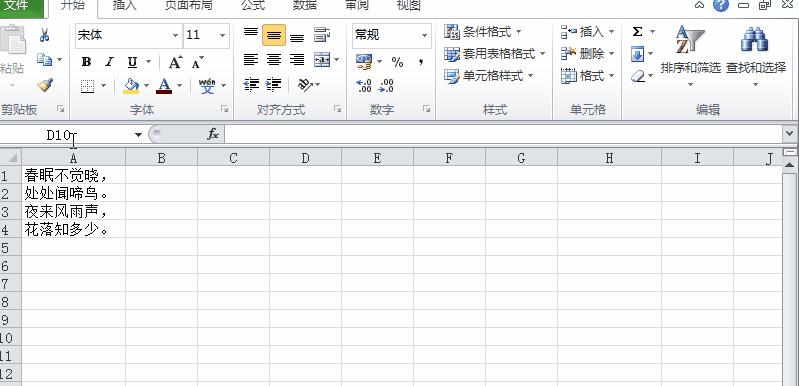Image resolution: width=799 pixels, height=386 pixels.
Task: Select column D header
Action: click(305, 158)
